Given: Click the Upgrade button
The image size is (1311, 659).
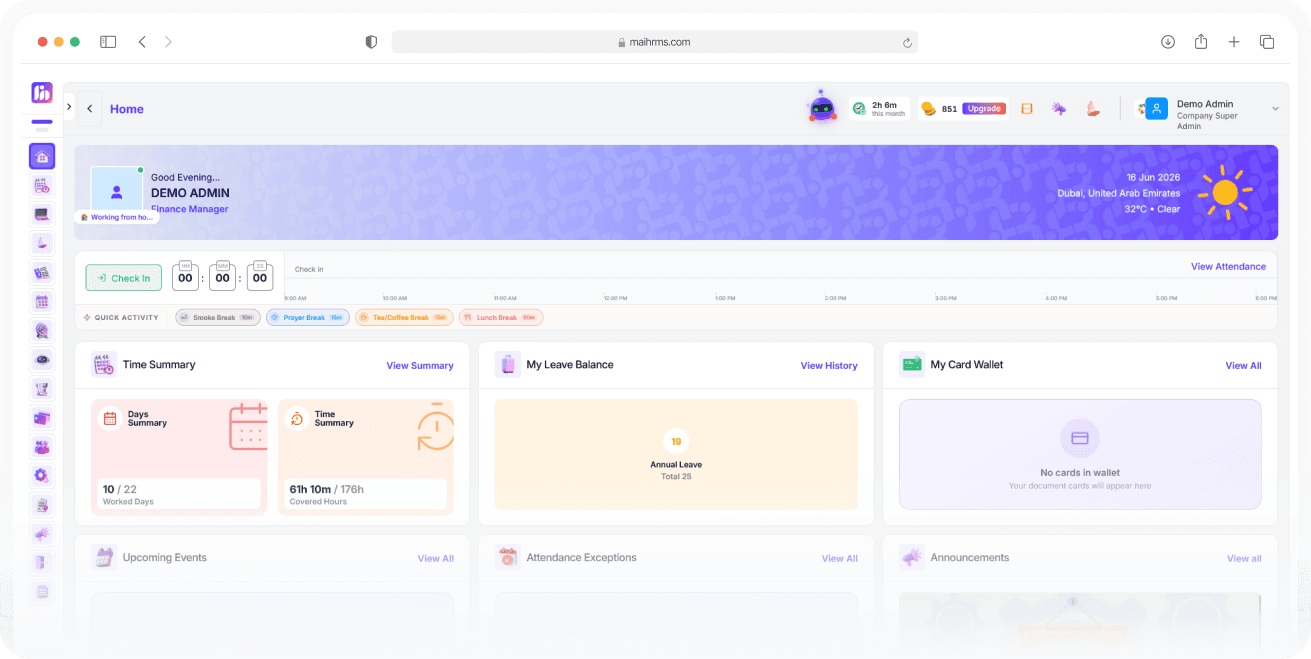Looking at the screenshot, I should 984,108.
